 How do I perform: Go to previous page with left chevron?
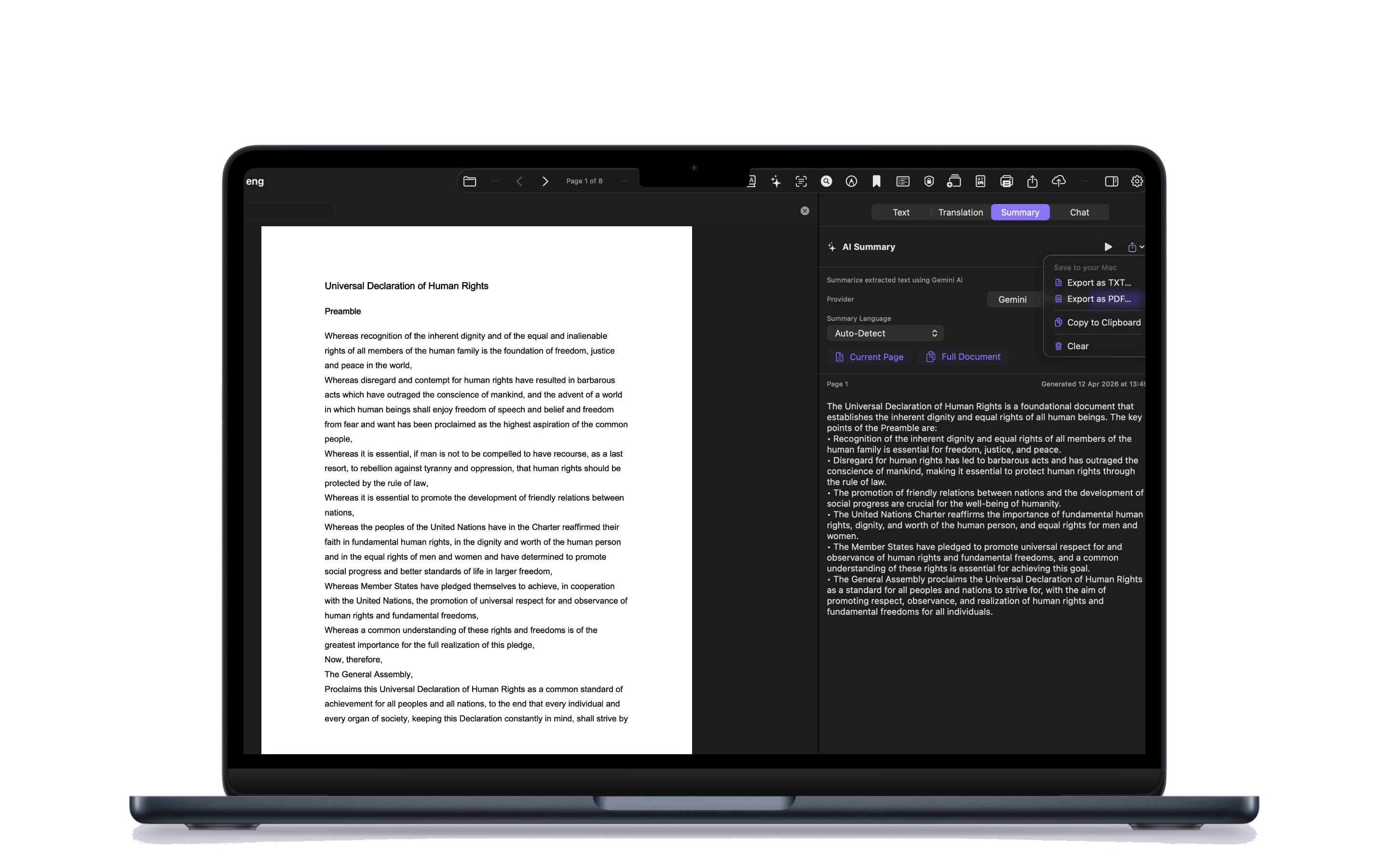[x=519, y=181]
